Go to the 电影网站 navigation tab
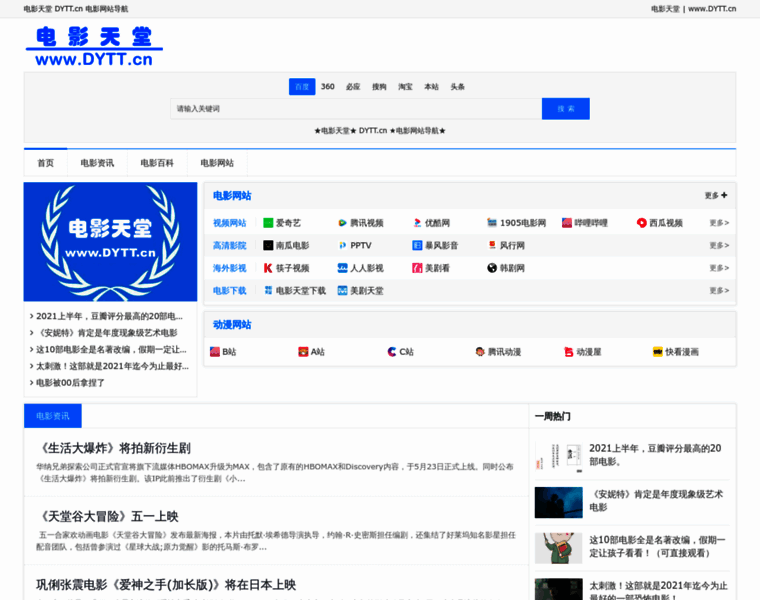 pos(217,163)
